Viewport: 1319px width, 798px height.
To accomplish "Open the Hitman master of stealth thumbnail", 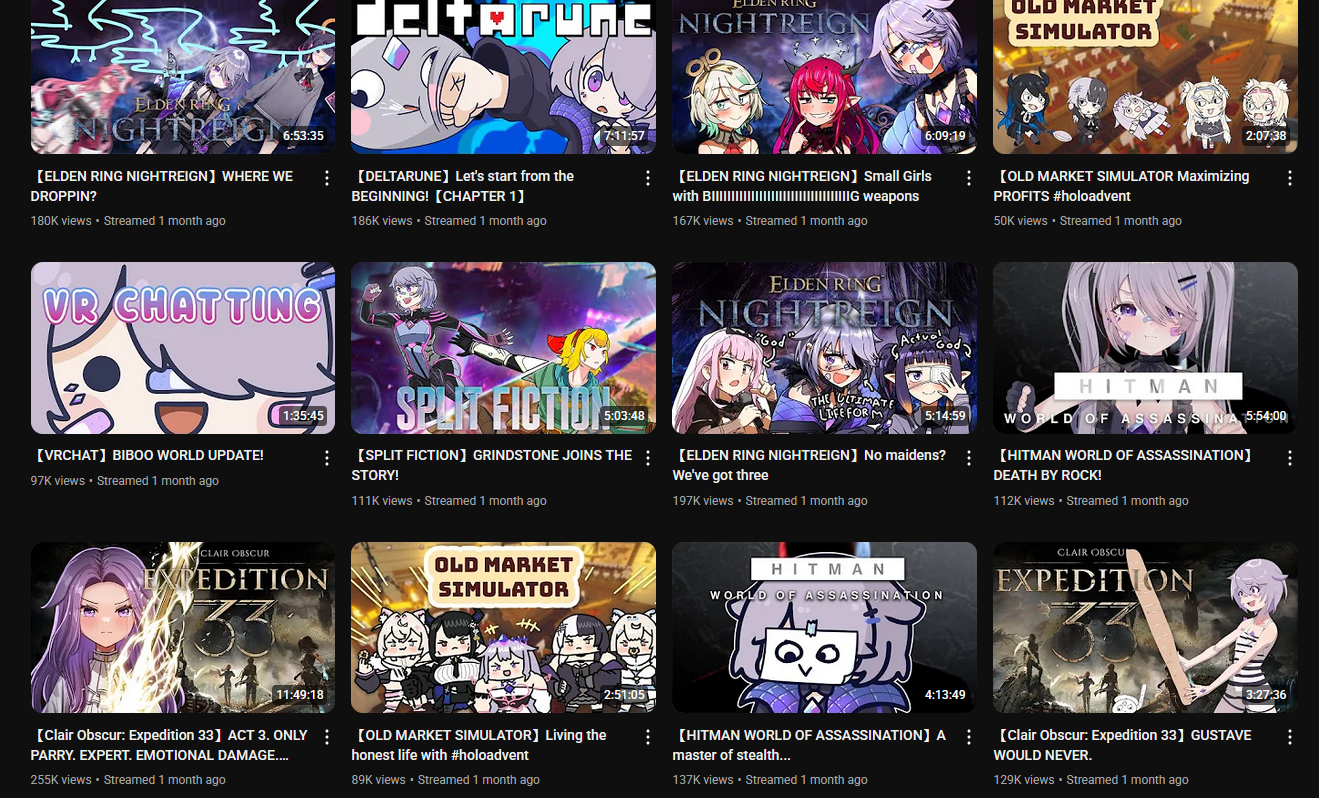I will pyautogui.click(x=825, y=627).
